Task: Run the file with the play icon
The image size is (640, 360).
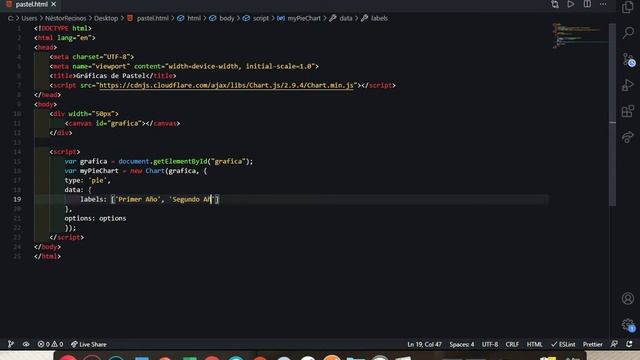Action: click(x=571, y=4)
